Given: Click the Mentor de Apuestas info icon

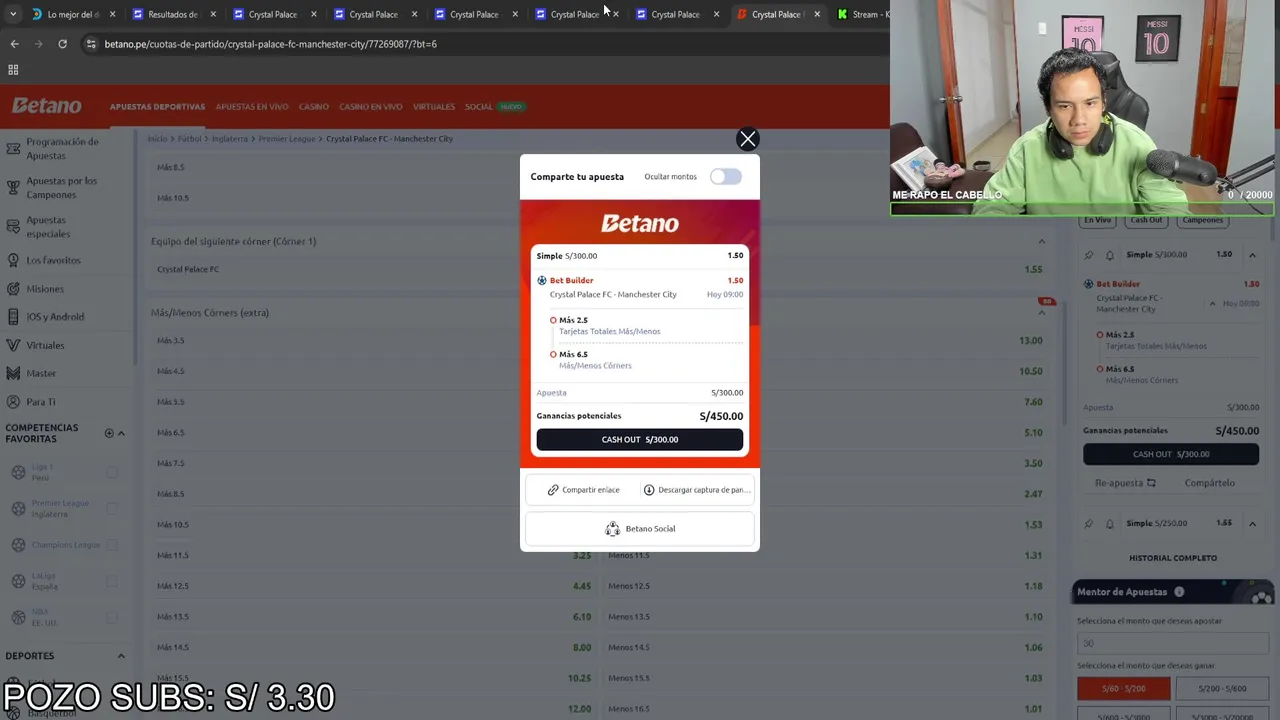Looking at the screenshot, I should 1179,592.
